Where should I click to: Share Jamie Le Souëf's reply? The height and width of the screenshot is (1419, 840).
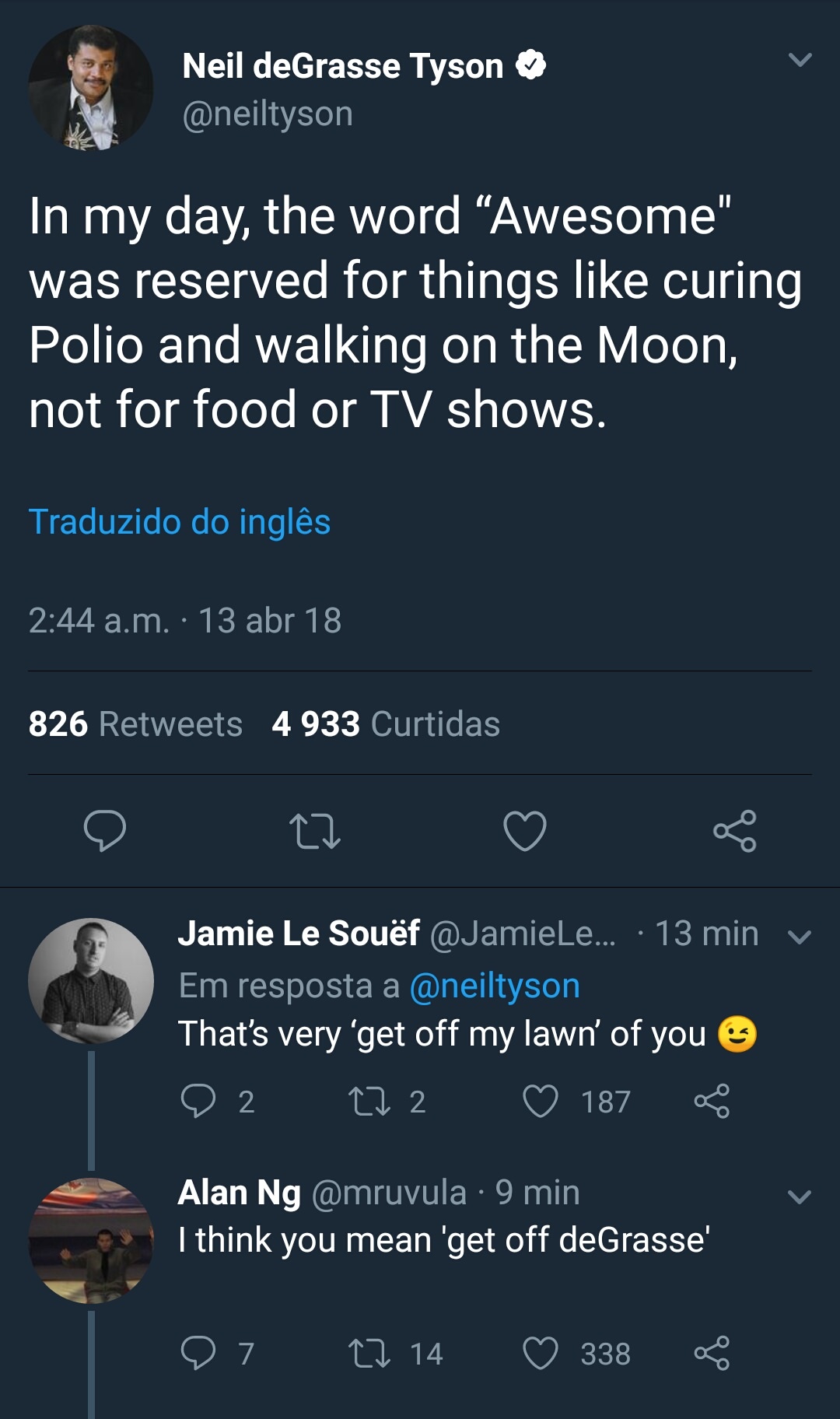pos(712,1101)
